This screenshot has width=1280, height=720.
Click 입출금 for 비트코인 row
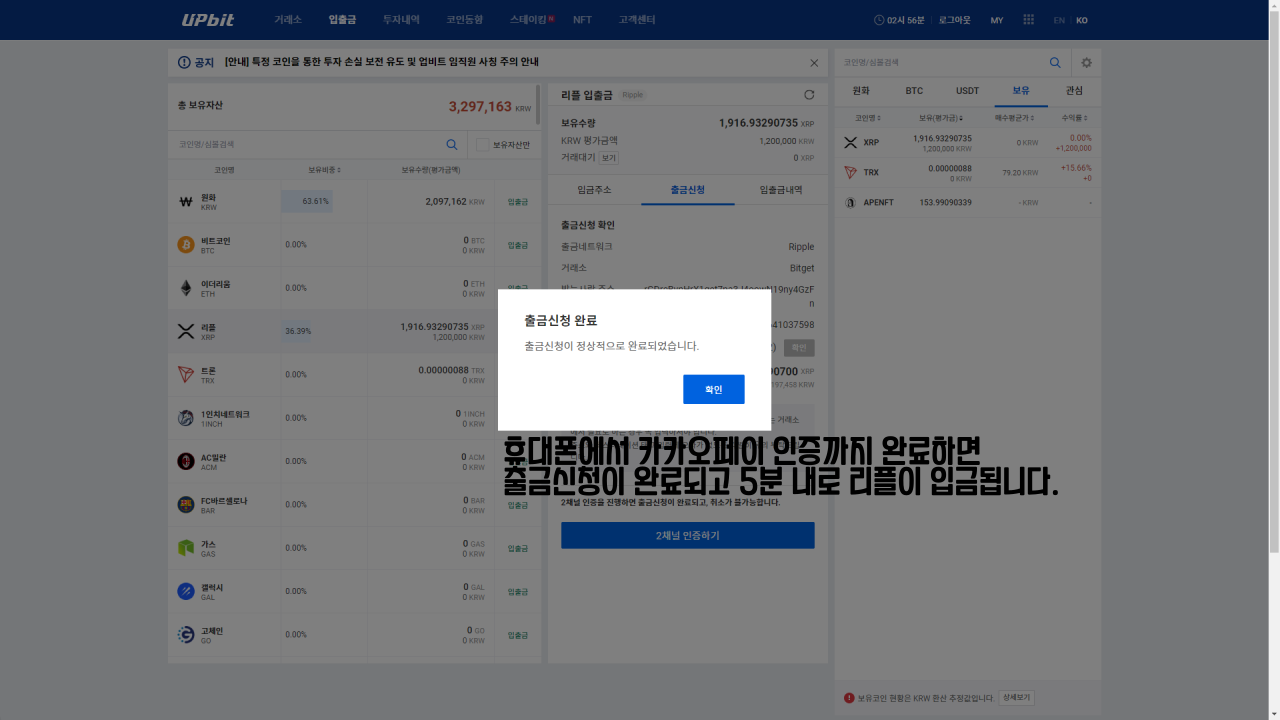(x=518, y=245)
